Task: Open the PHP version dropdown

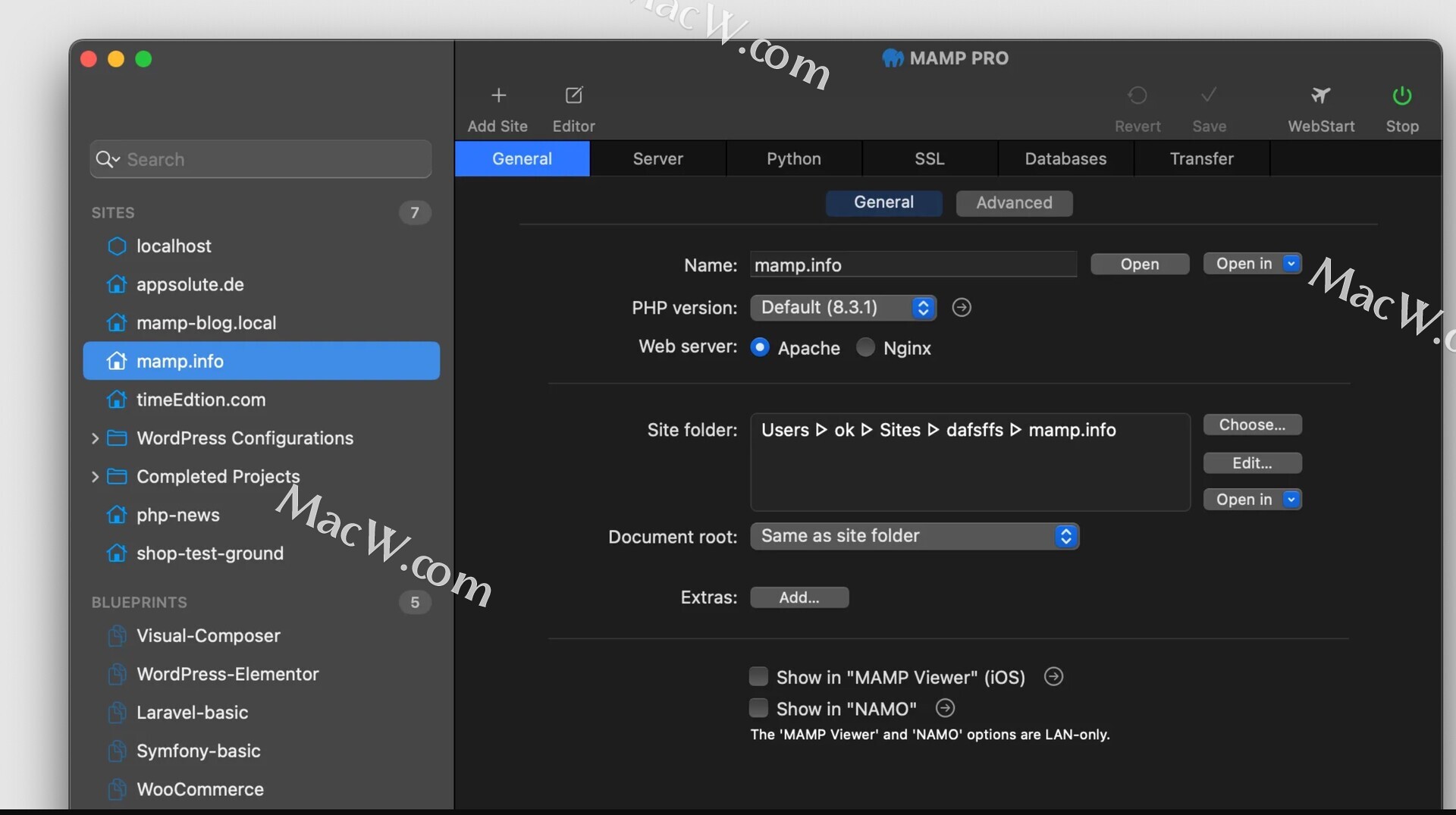Action: tap(843, 308)
